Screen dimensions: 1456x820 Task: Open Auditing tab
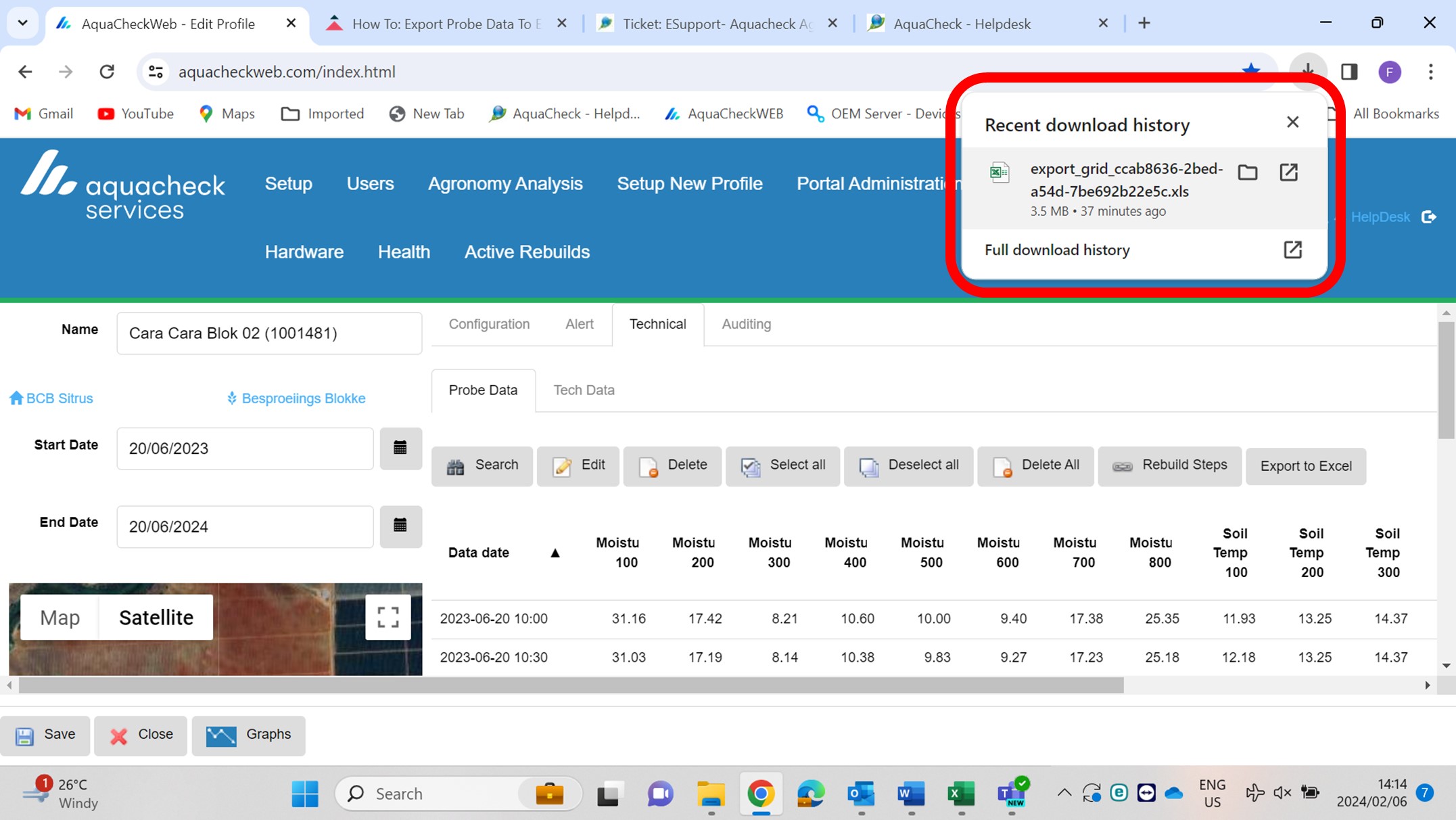click(747, 324)
